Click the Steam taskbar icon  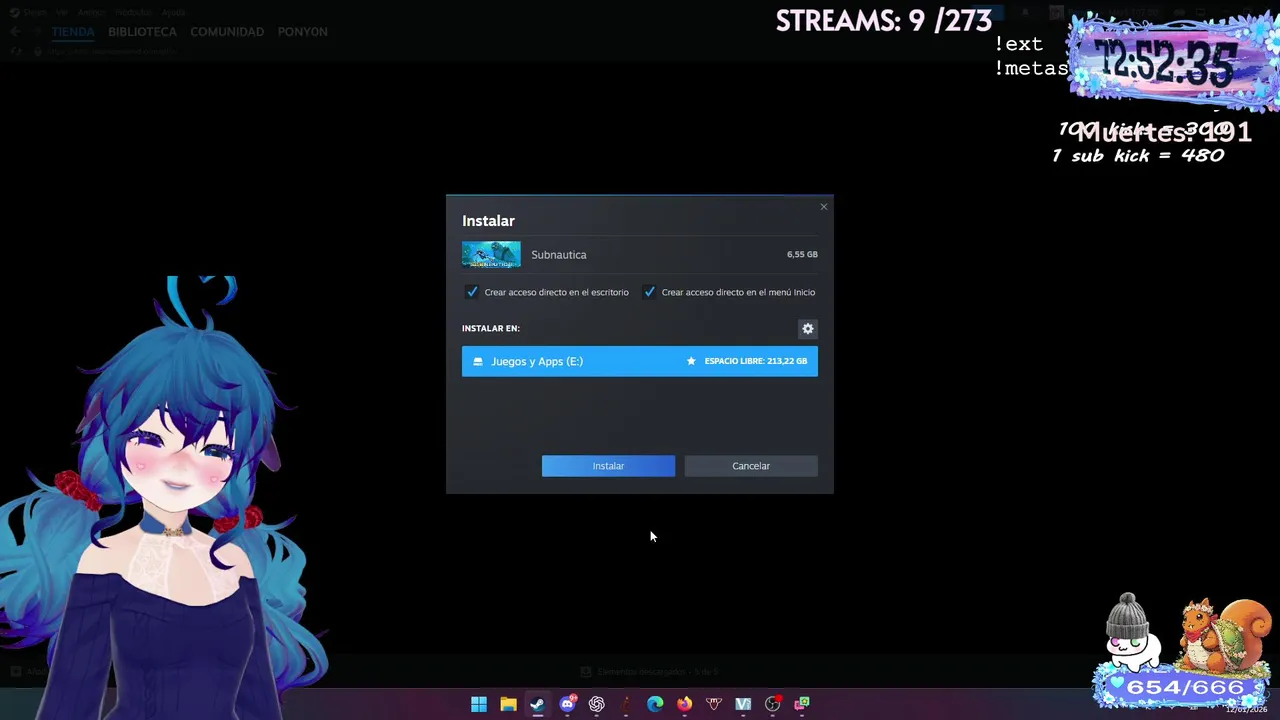[x=538, y=704]
